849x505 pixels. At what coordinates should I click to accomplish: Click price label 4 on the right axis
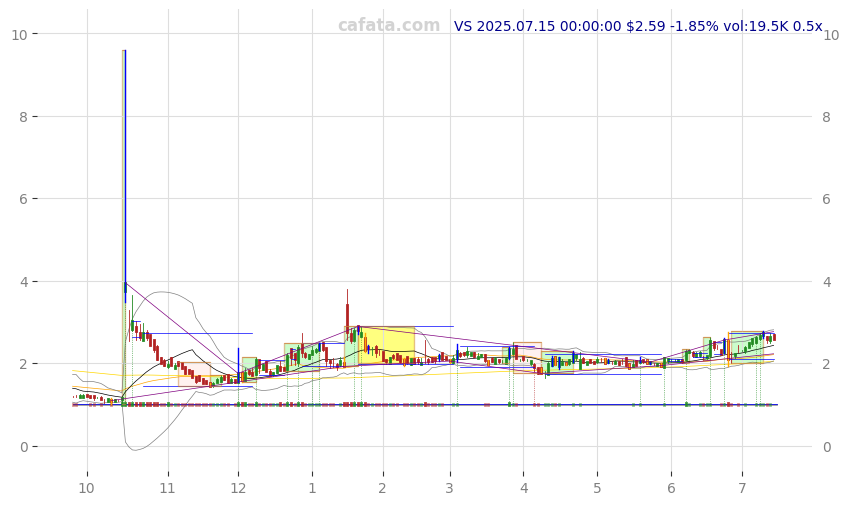[x=826, y=282]
